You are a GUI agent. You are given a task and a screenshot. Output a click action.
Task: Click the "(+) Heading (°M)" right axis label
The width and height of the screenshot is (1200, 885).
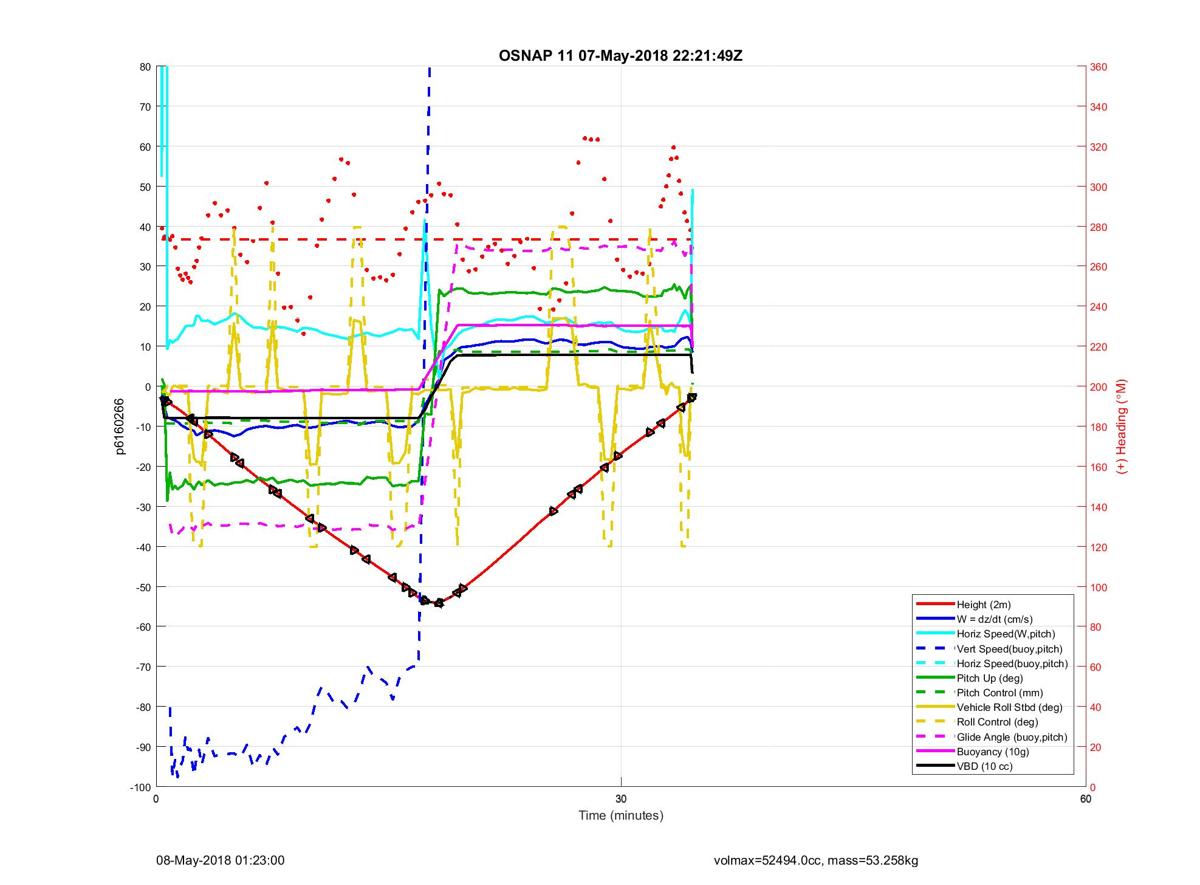(1122, 426)
